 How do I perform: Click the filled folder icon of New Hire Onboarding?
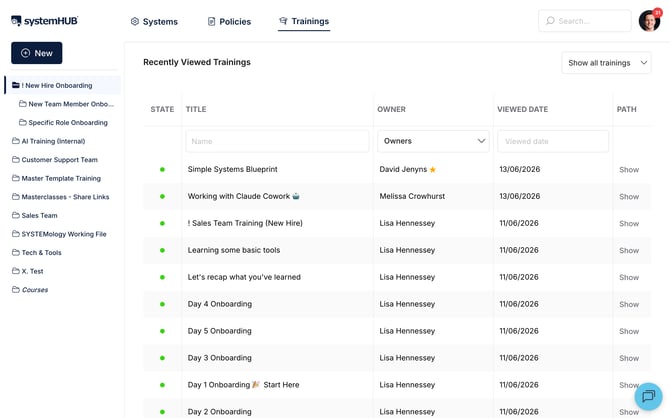pos(16,85)
